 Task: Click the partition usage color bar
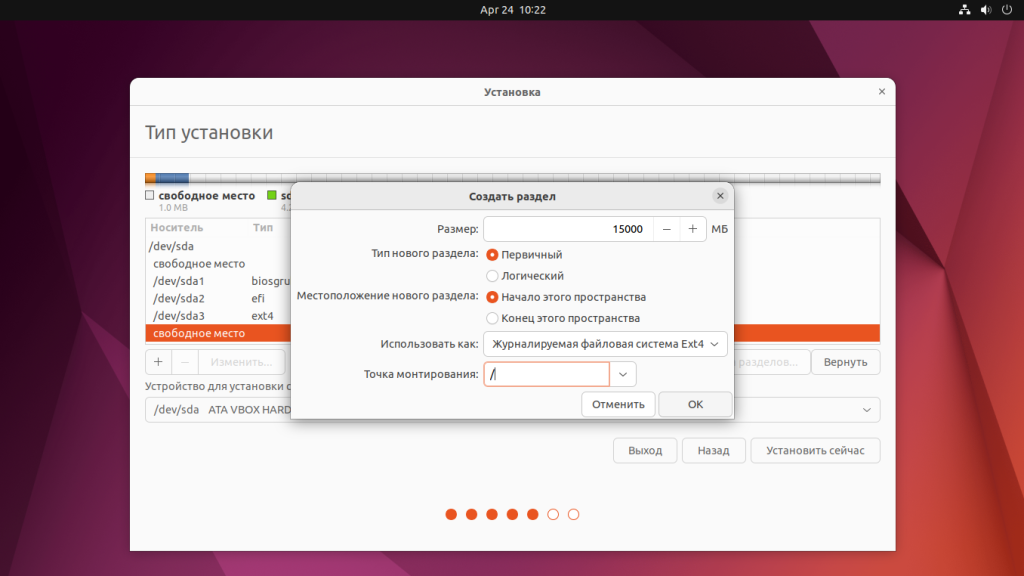[512, 178]
